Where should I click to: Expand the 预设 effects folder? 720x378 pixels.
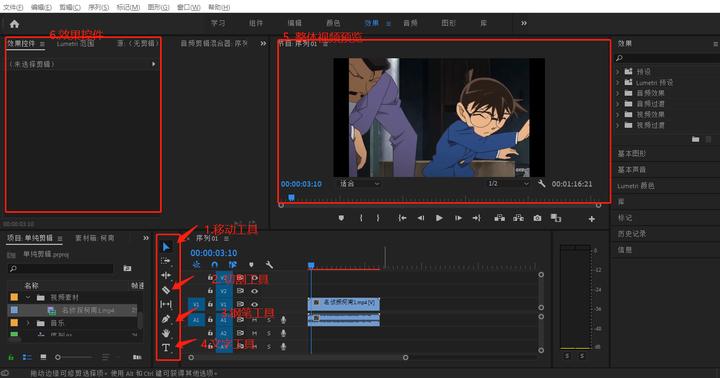(x=618, y=72)
